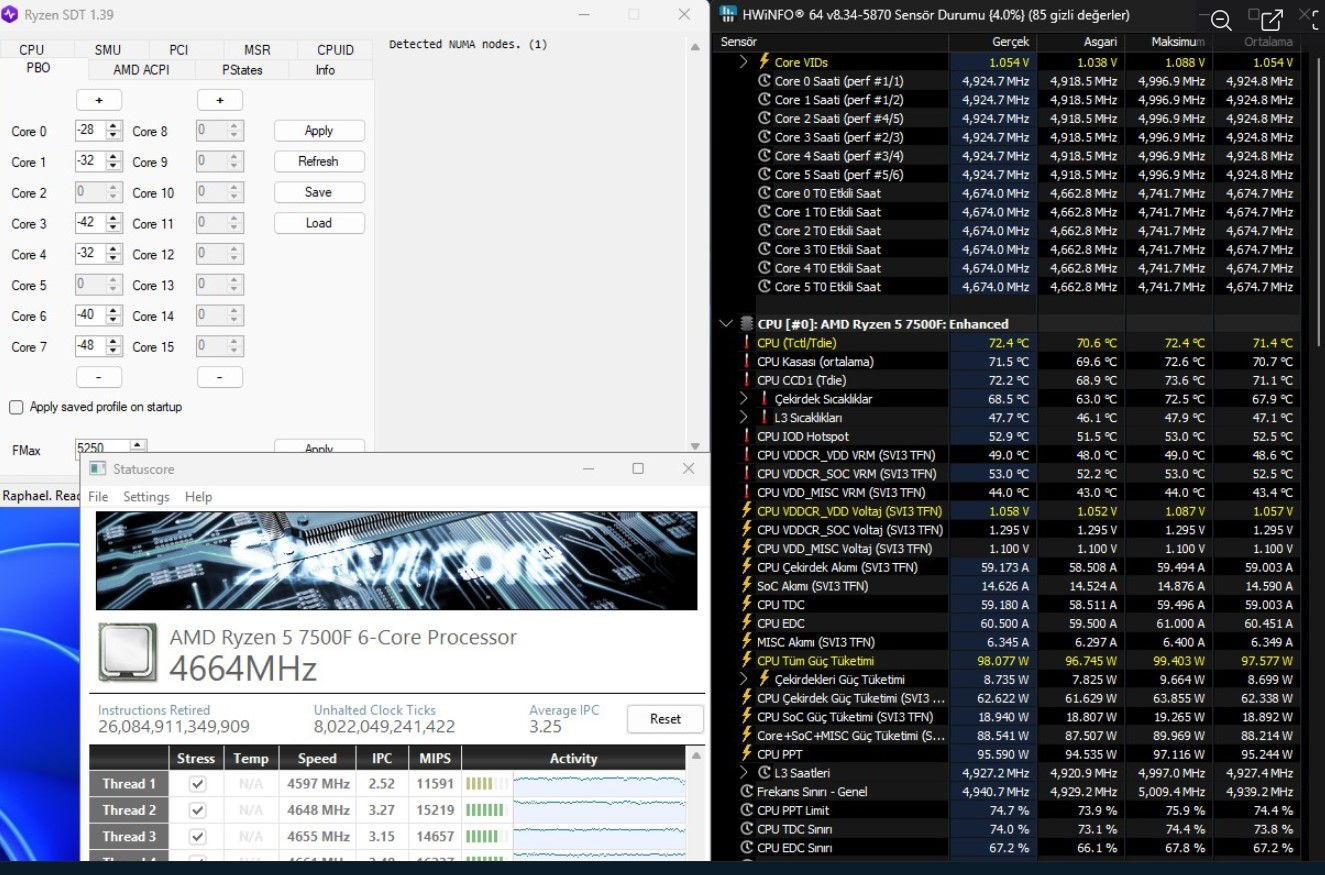Uncheck the Stress box for Thread 2

pos(197,810)
